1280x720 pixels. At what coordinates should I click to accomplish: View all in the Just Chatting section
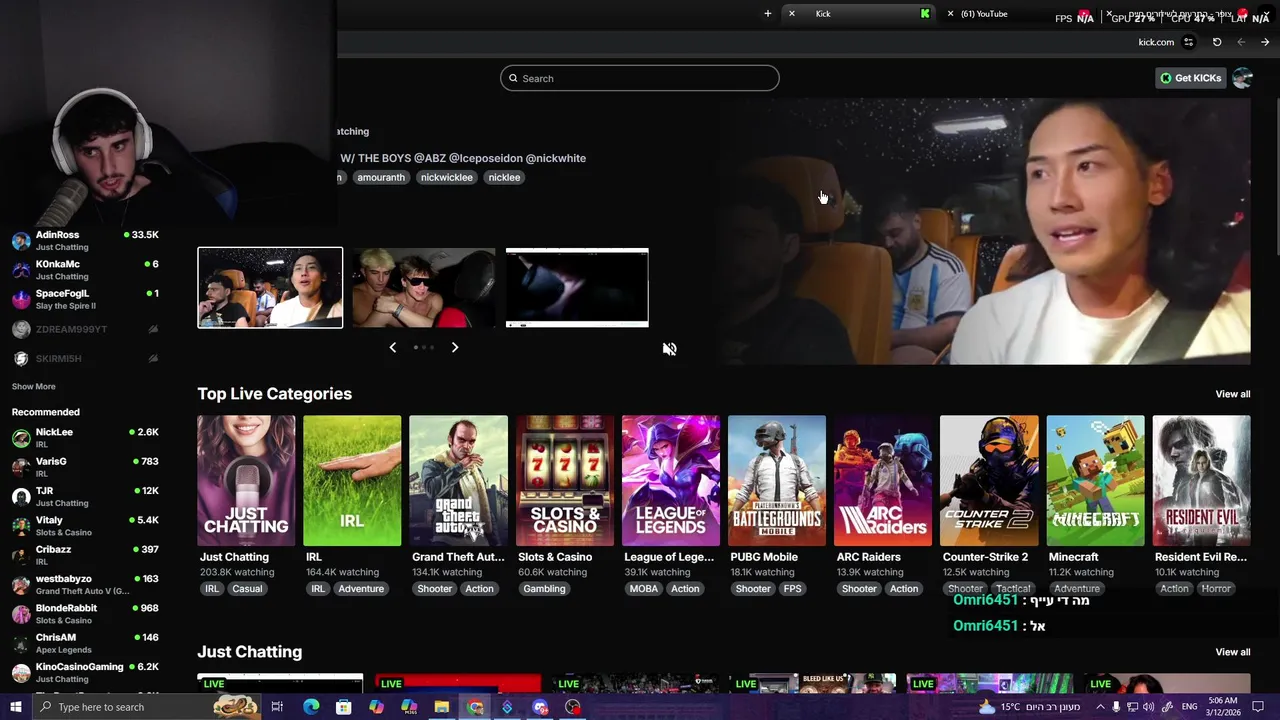pos(1232,652)
